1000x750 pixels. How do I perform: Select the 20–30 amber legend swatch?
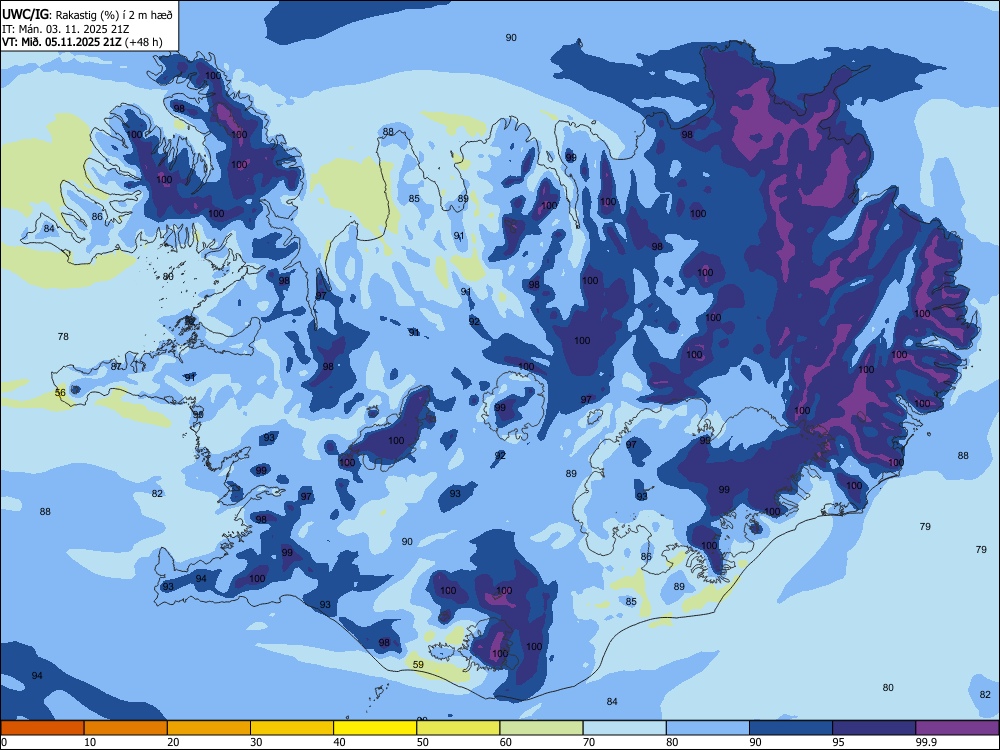coord(209,728)
